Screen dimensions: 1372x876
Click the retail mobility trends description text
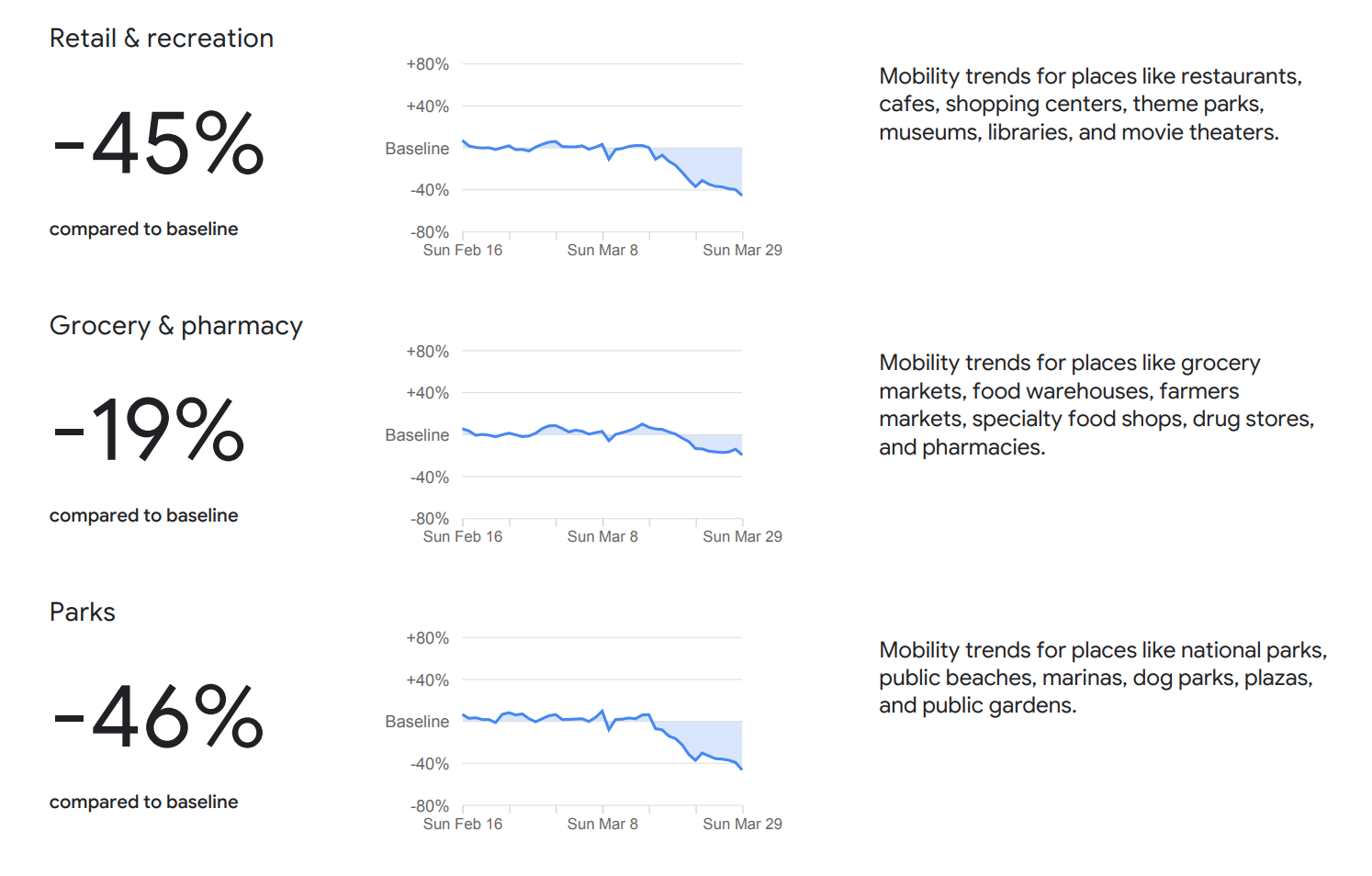(x=1089, y=104)
